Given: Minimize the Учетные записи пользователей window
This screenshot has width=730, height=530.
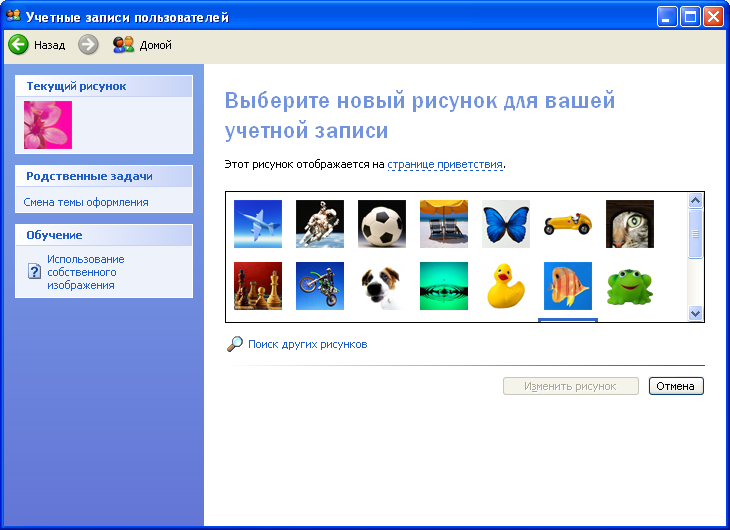Looking at the screenshot, I should (x=667, y=17).
